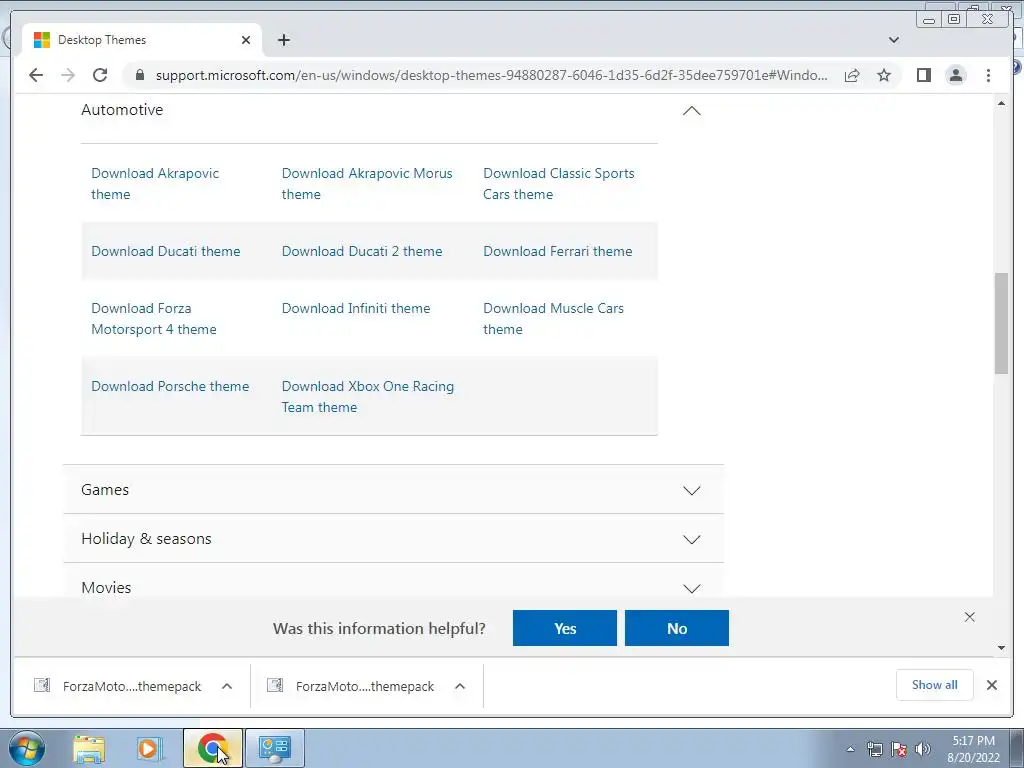Open the clock showing 5:17 PM

(974, 749)
